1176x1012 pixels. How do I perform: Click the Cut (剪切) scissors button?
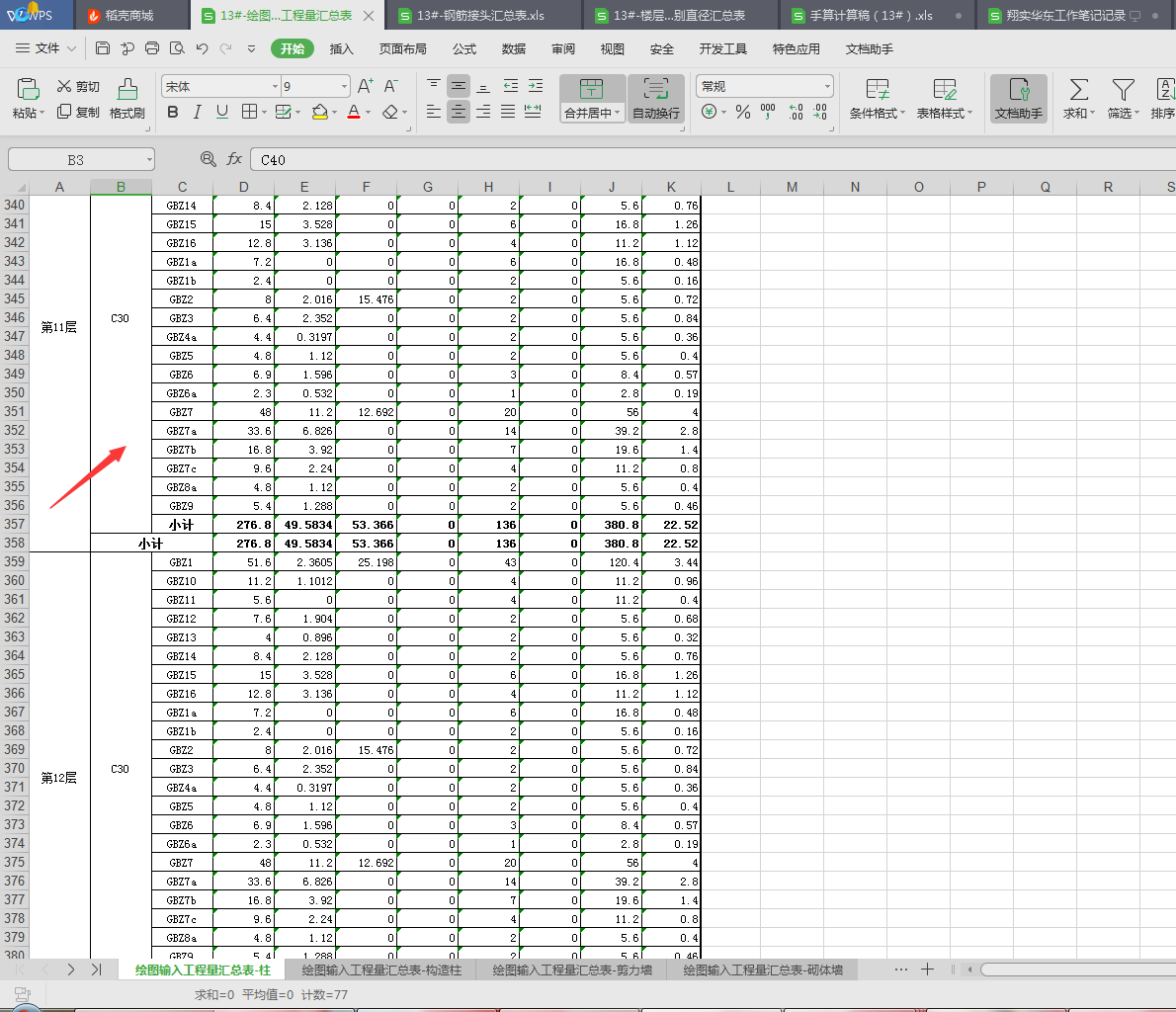pyautogui.click(x=78, y=87)
